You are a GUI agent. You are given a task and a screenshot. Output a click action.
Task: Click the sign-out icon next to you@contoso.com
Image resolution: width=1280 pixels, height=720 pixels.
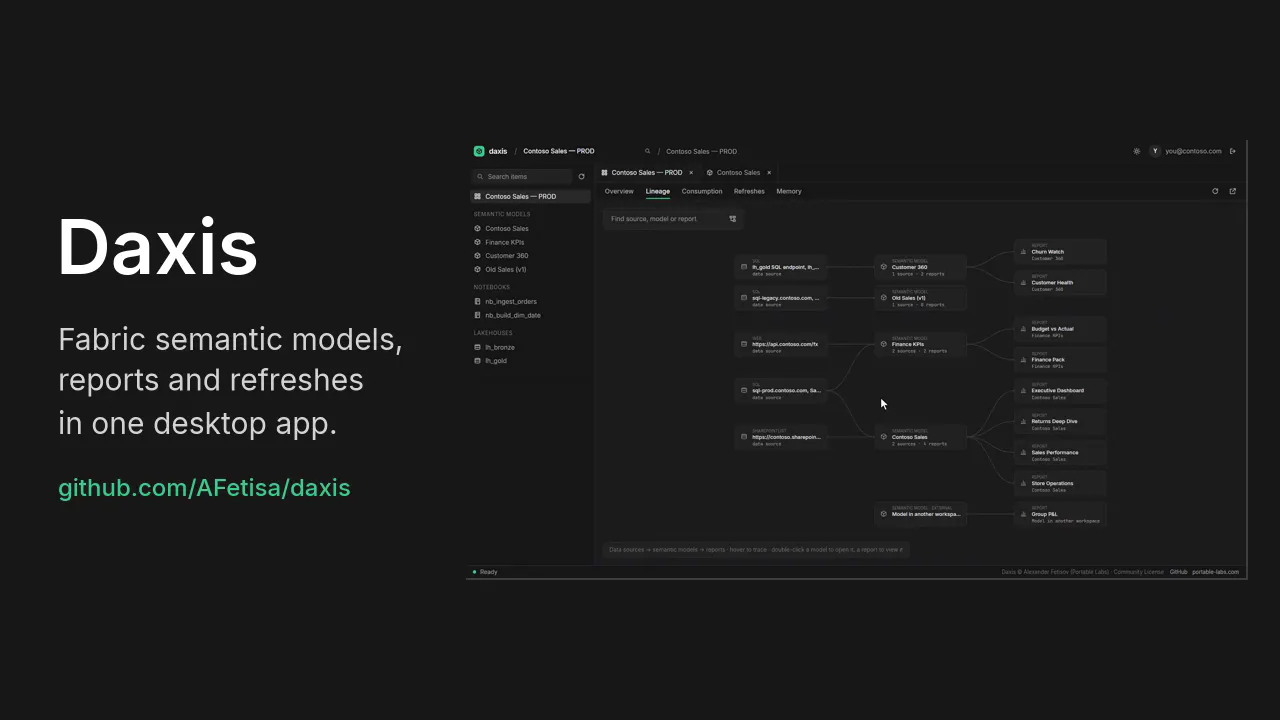[1233, 151]
